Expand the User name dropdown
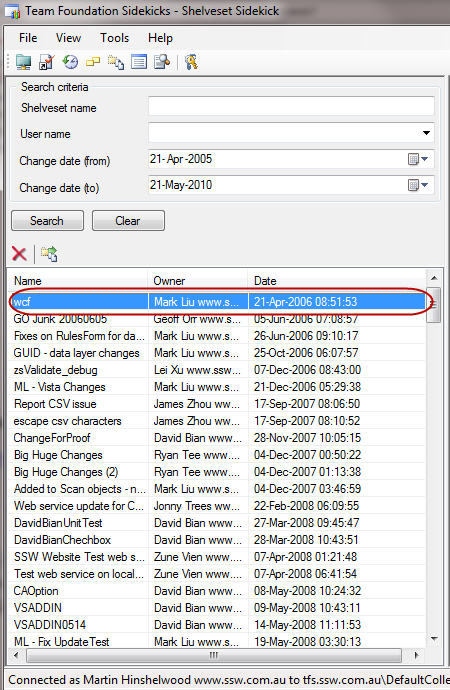The image size is (450, 690). (426, 133)
